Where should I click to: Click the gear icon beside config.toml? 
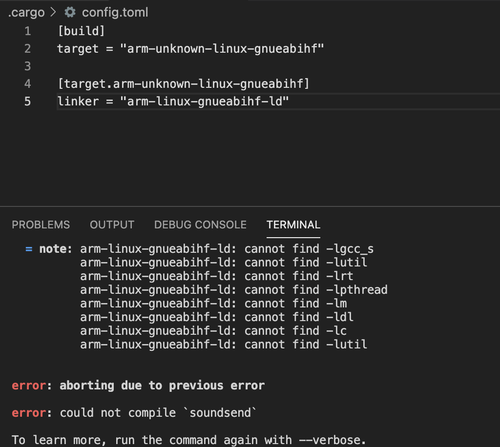(x=70, y=12)
